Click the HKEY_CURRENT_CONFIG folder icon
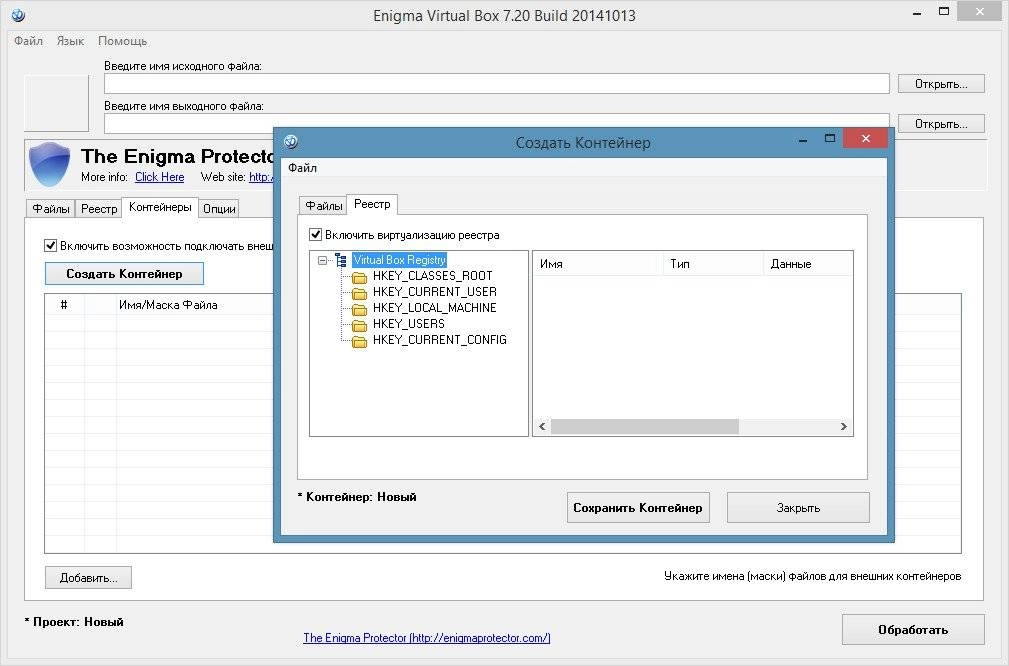This screenshot has height=666, width=1009. tap(359, 342)
